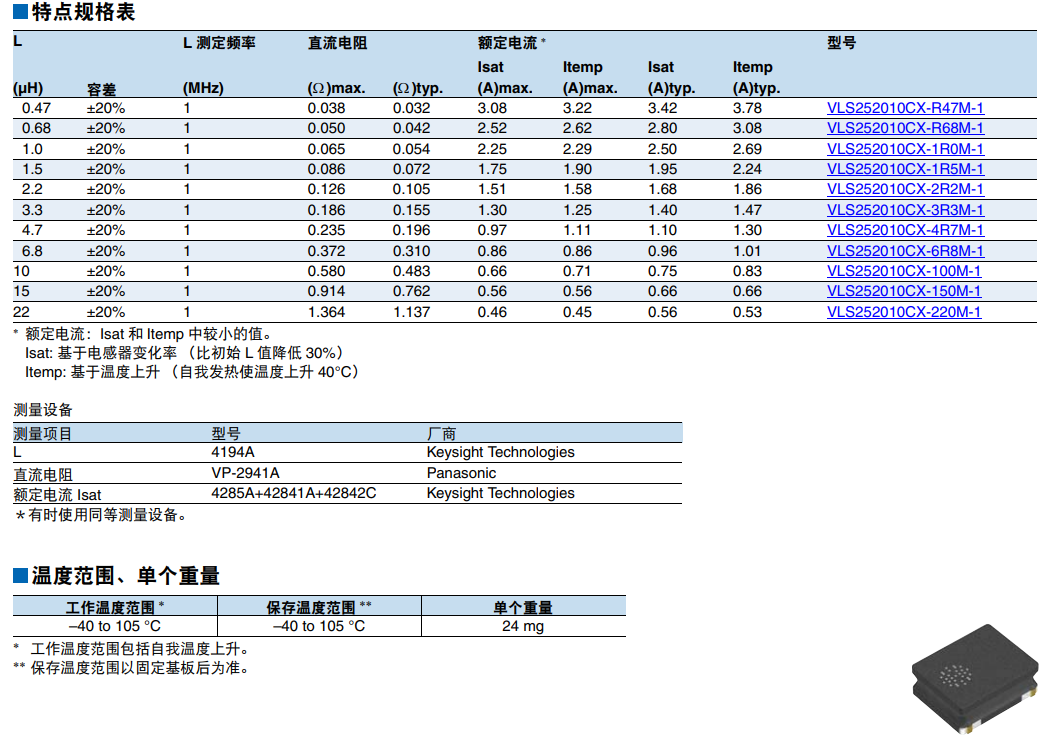
Task: Click the VLS252010CX-220M-1 link
Action: (x=904, y=312)
